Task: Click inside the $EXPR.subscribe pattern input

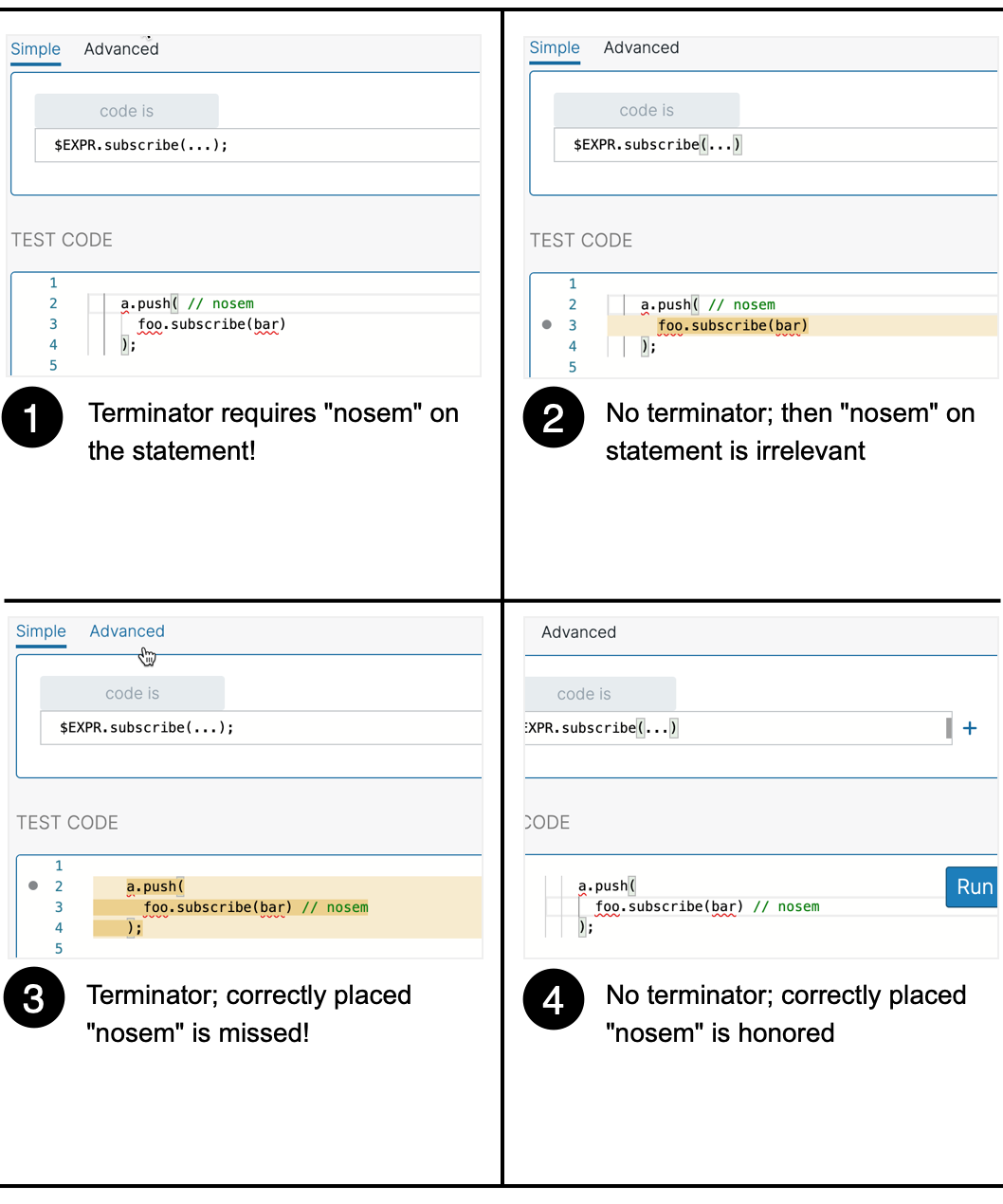Action: [142, 144]
